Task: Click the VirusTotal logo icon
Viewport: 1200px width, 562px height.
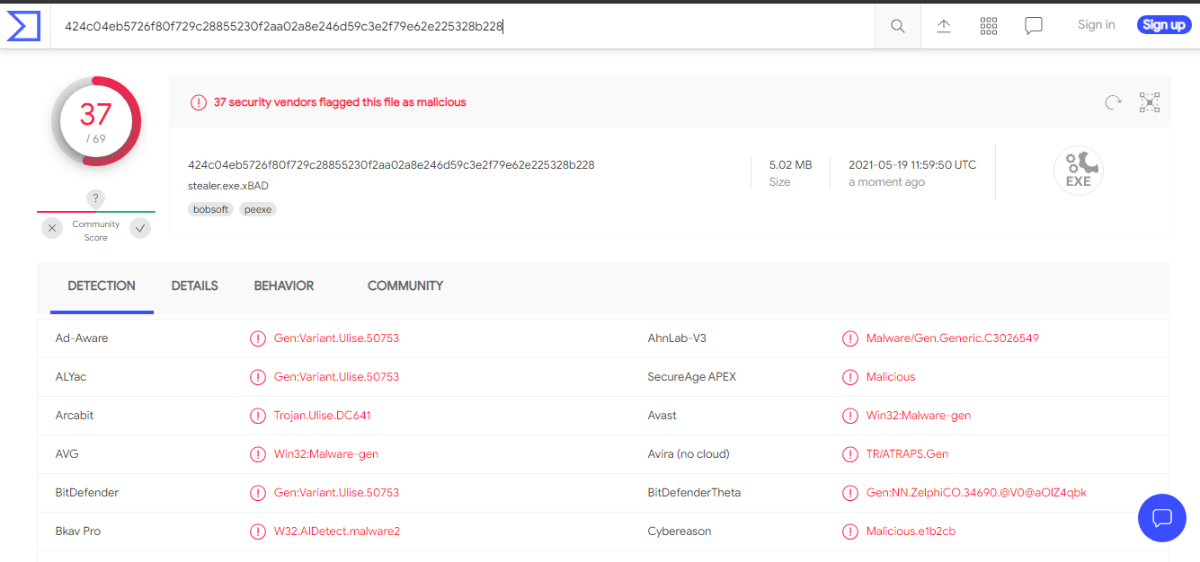Action: point(24,26)
